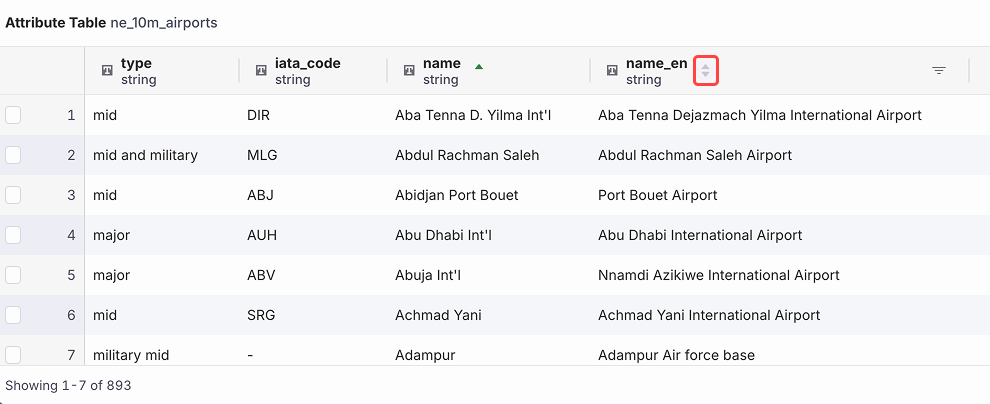This screenshot has height=404, width=990.
Task: Click the Abu Dhabi Int'l name cell
Action: coord(443,235)
